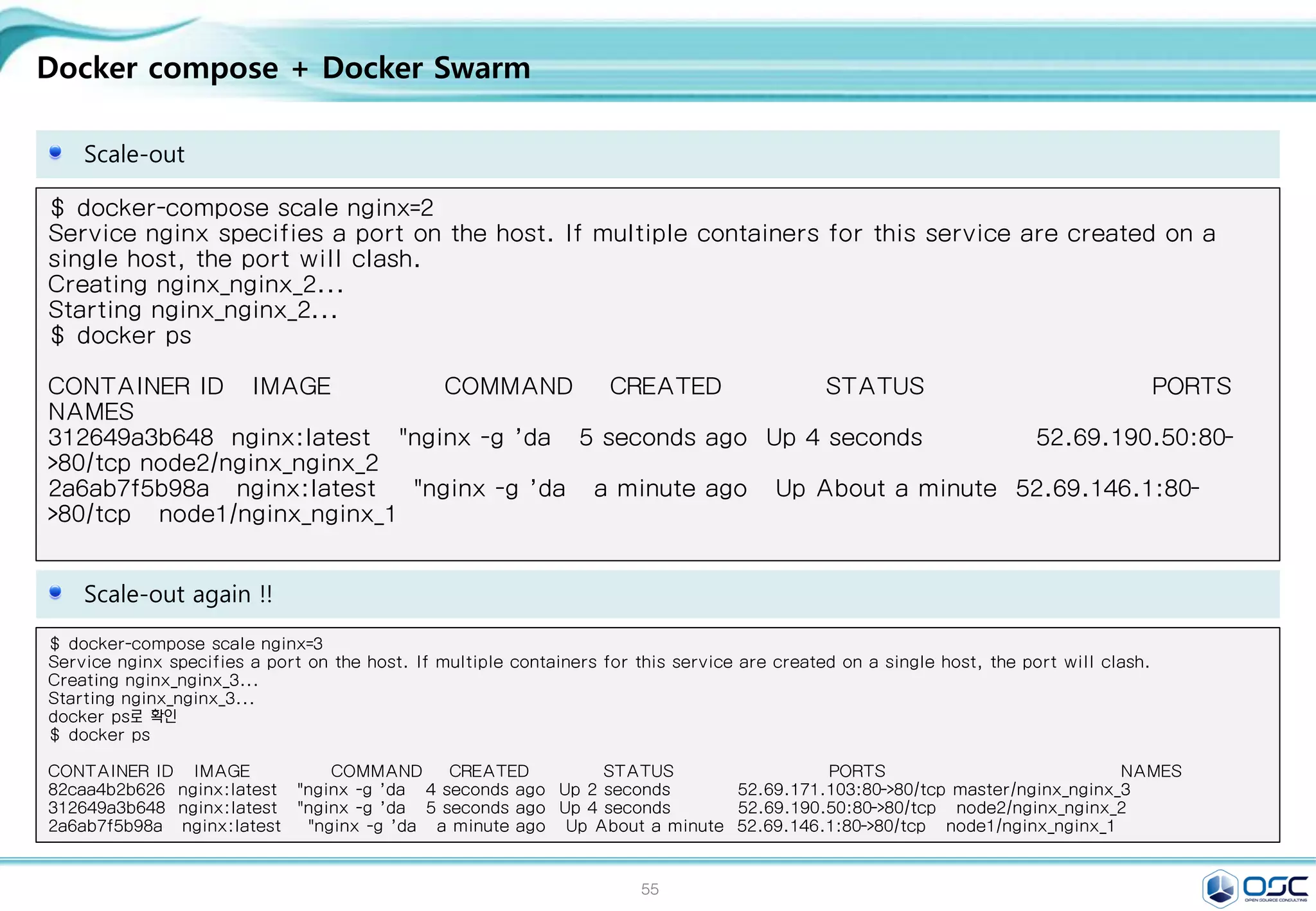Select the slide title Docker compose + Docker Swarm
The width and height of the screenshot is (1316, 911).
click(283, 68)
